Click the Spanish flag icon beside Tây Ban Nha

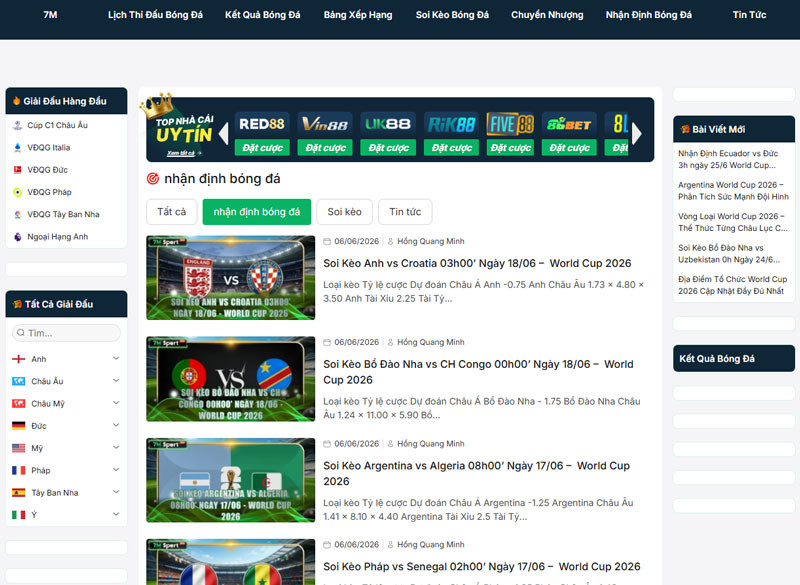pyautogui.click(x=18, y=493)
